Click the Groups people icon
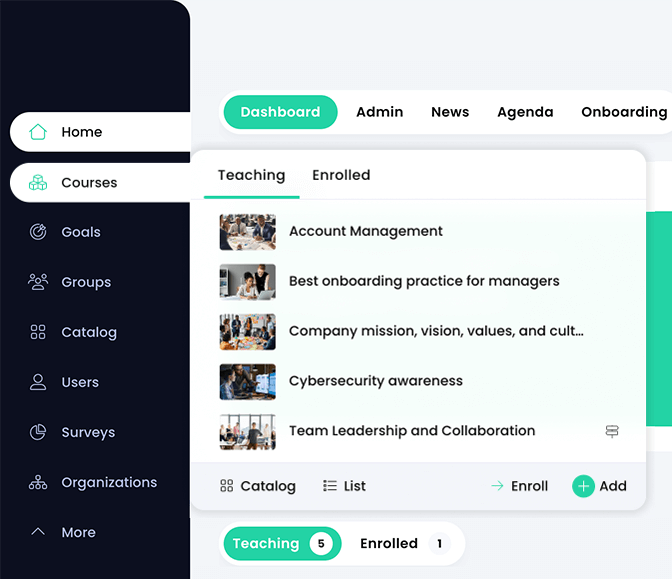This screenshot has width=672, height=579. coord(38,282)
